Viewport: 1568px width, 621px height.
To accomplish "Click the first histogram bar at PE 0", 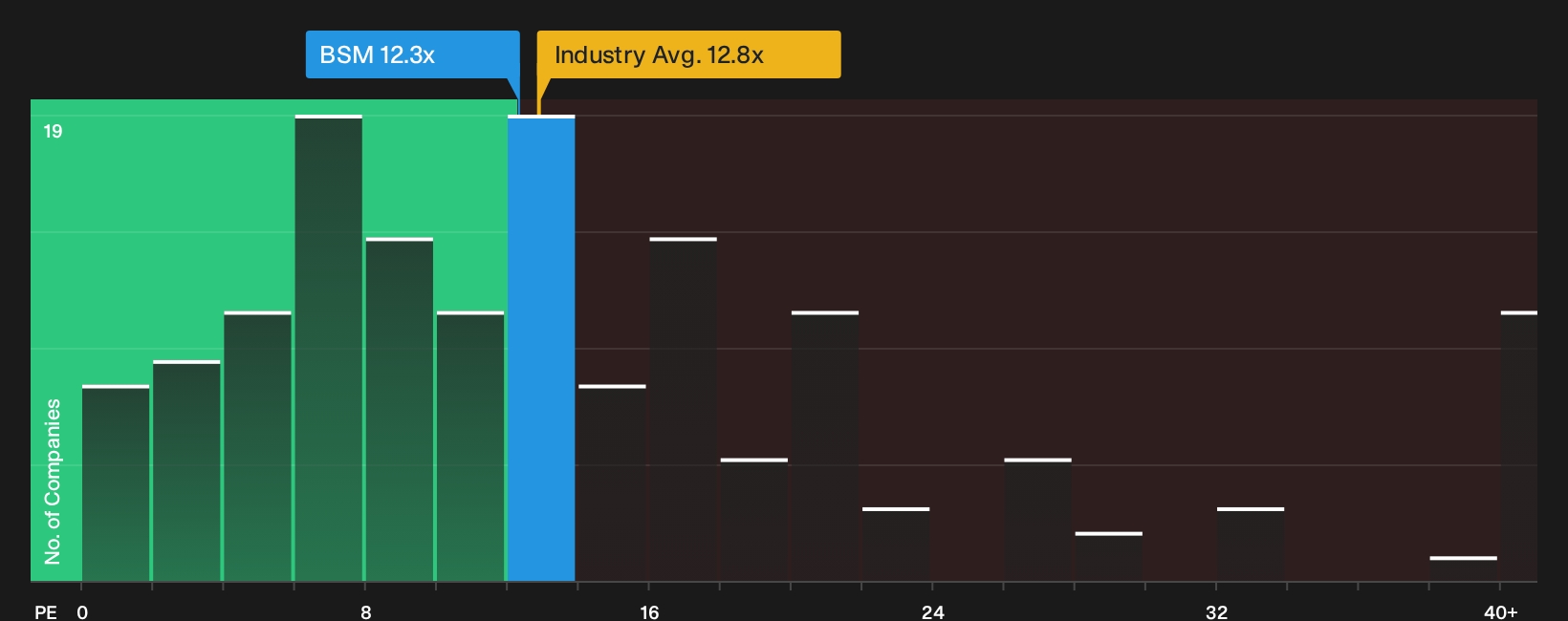I will click(x=116, y=483).
